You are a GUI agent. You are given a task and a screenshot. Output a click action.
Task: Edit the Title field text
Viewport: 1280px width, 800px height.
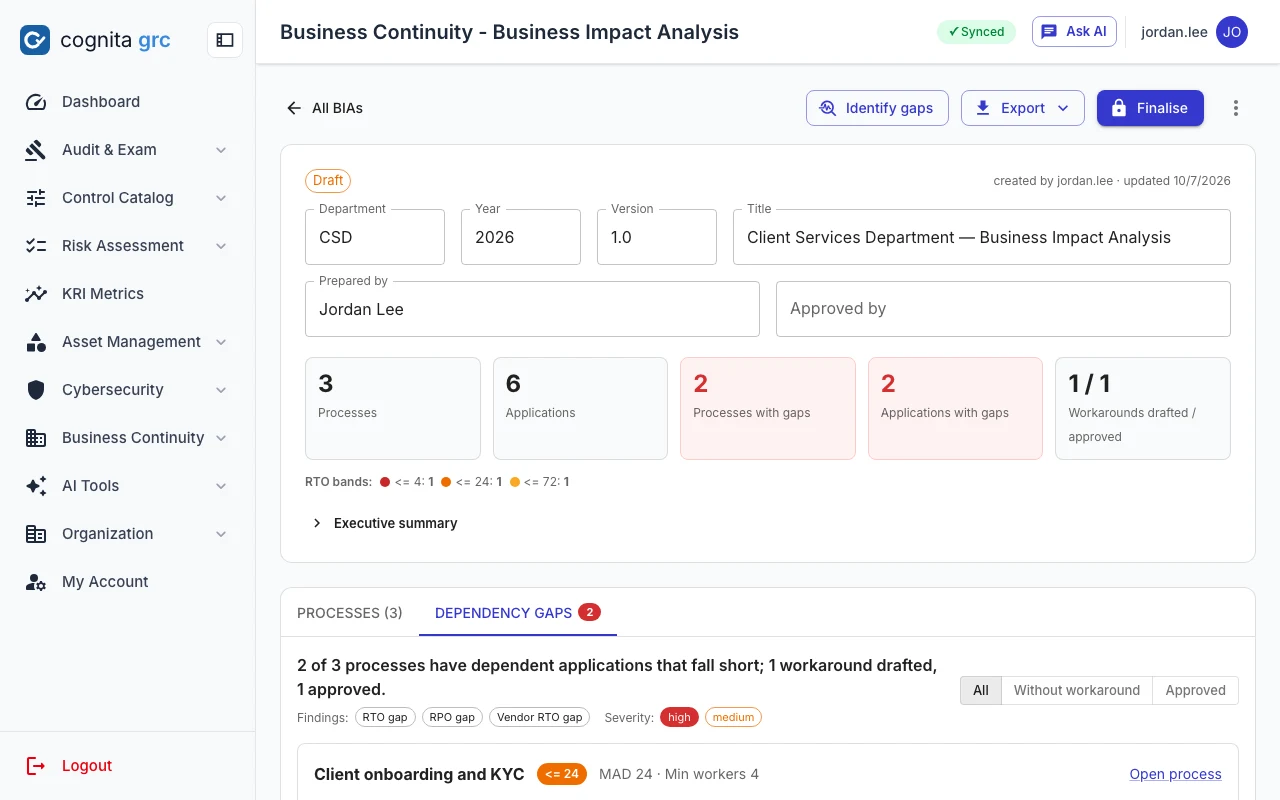(x=982, y=237)
